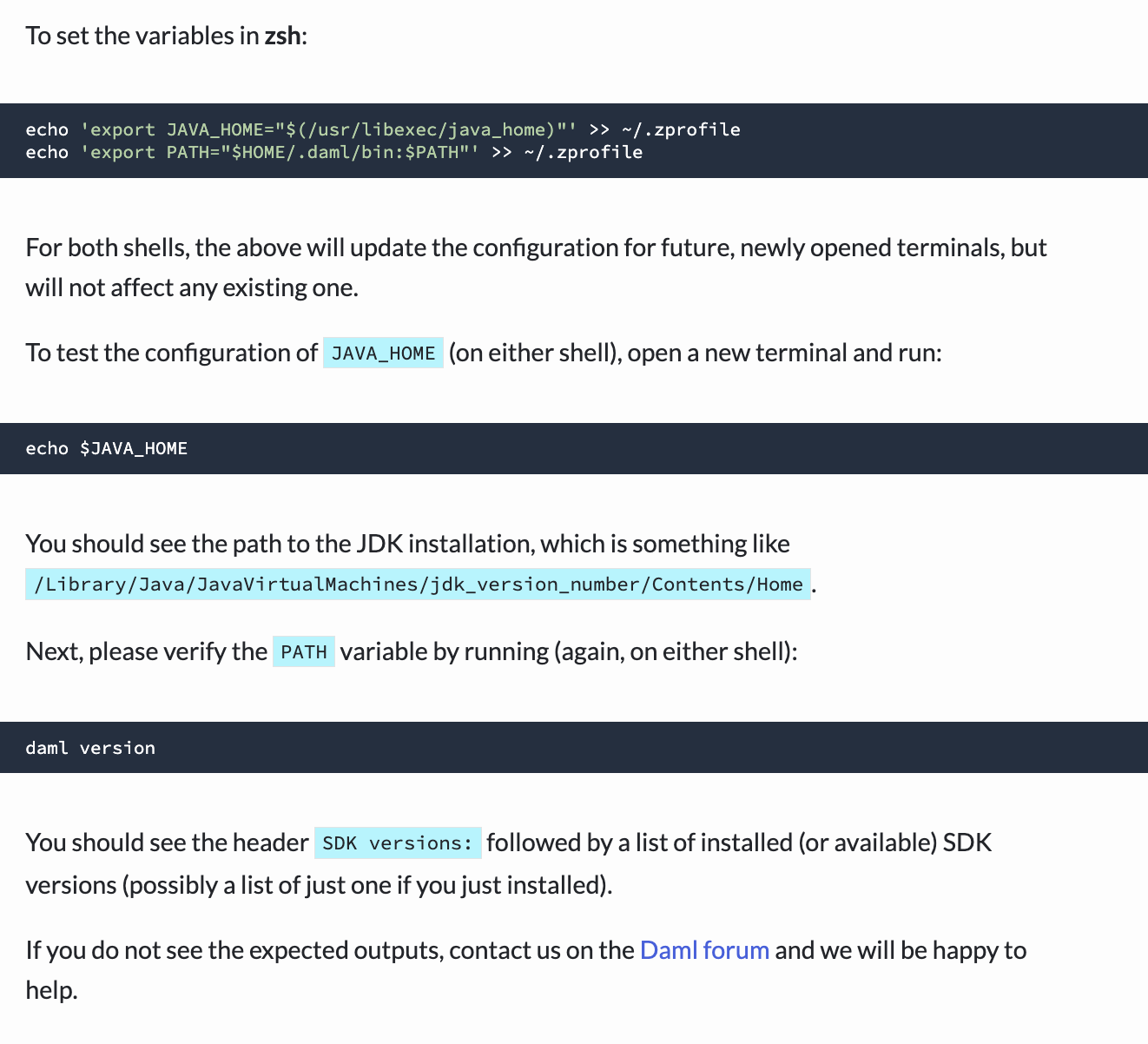Click the highlighted JAVA_HOME inline code

coord(383,354)
